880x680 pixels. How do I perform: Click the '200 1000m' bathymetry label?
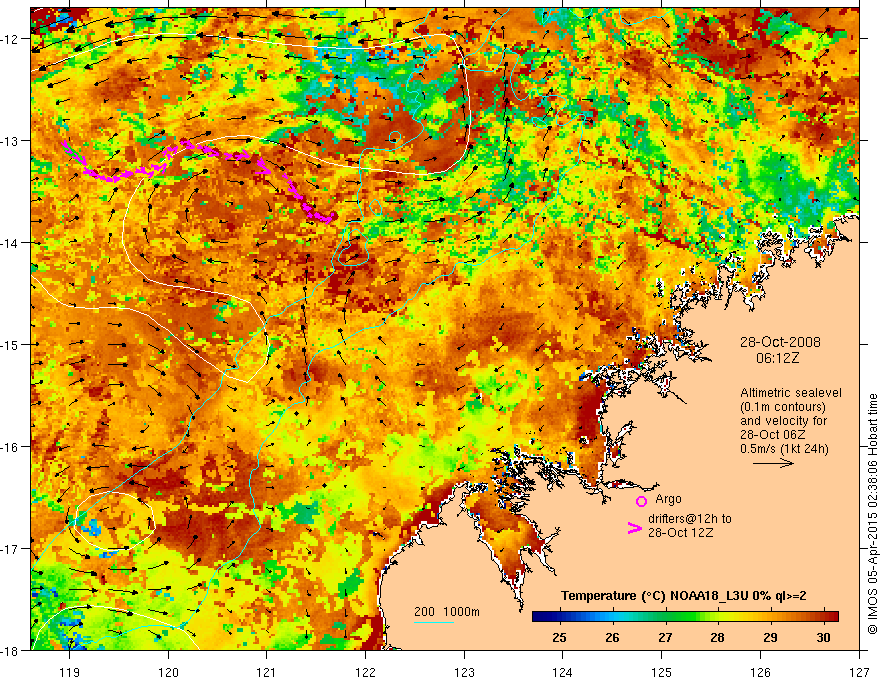pos(447,612)
